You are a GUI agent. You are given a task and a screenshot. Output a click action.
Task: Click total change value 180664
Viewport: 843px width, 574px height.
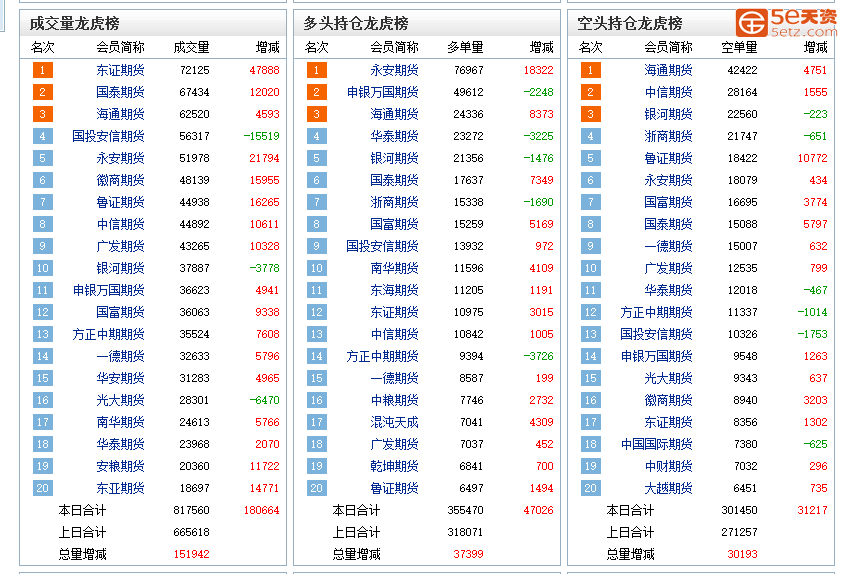(262, 511)
